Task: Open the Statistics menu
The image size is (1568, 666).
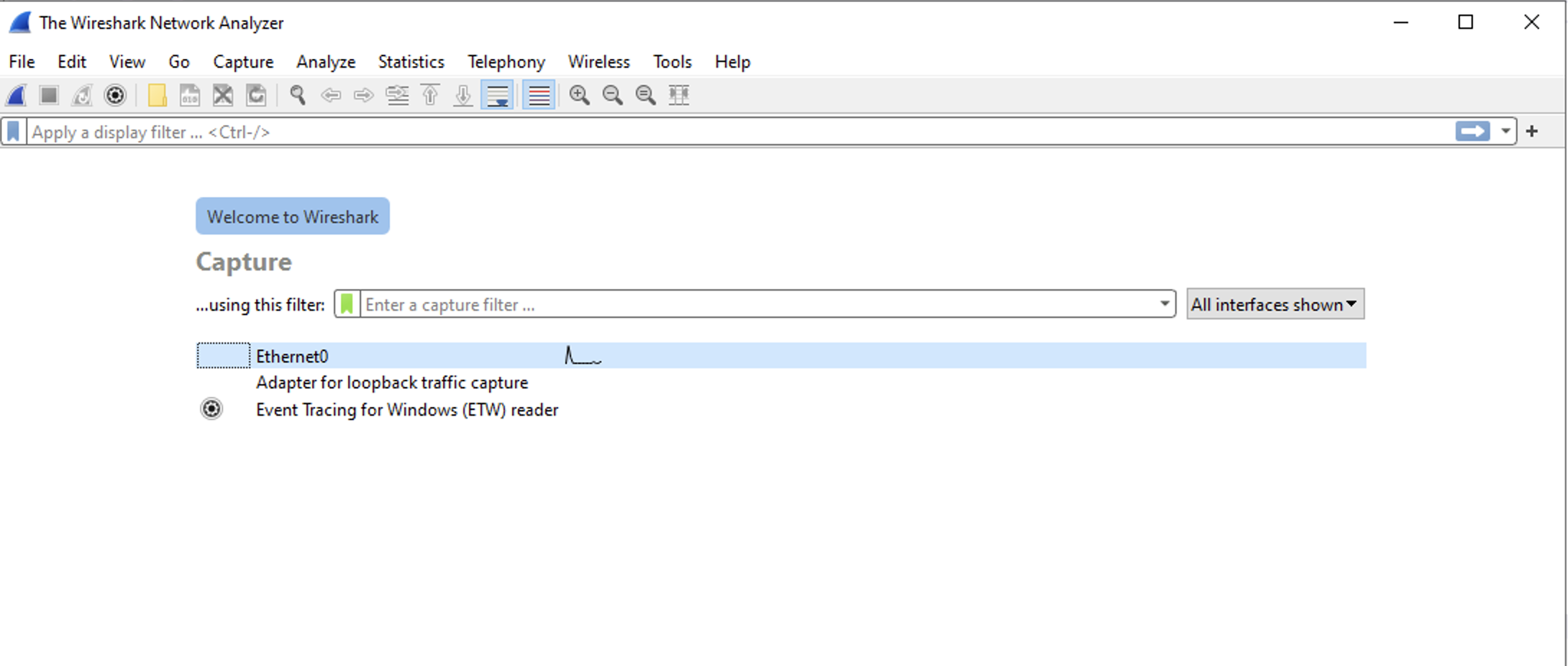Action: click(x=411, y=62)
